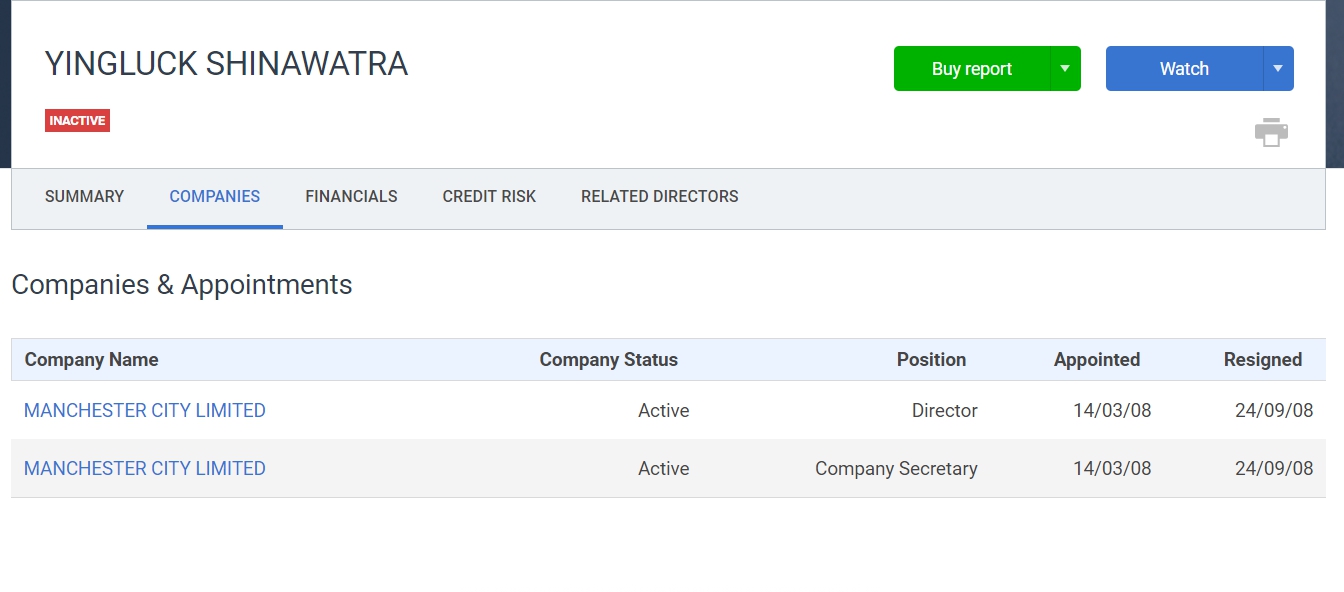Select the Companies tab
The height and width of the screenshot is (592, 1344).
(x=215, y=197)
